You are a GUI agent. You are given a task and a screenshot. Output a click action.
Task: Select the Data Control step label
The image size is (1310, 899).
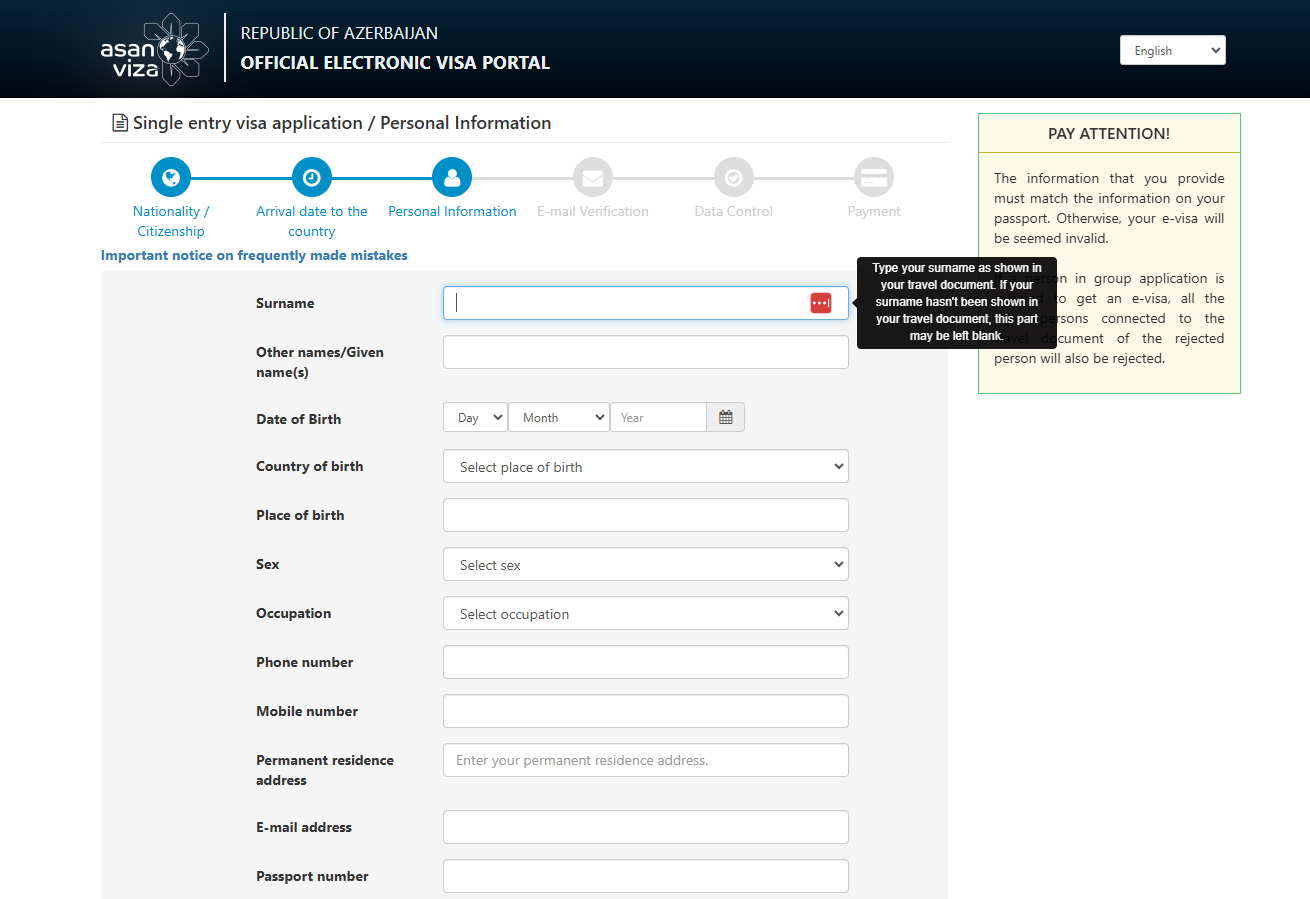pyautogui.click(x=734, y=211)
